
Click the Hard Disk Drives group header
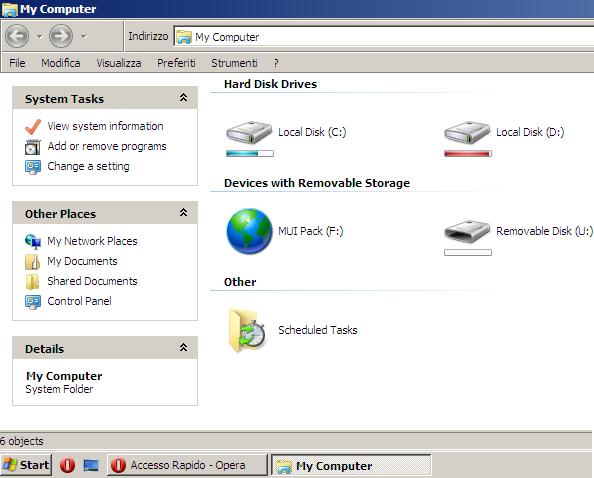coord(270,84)
